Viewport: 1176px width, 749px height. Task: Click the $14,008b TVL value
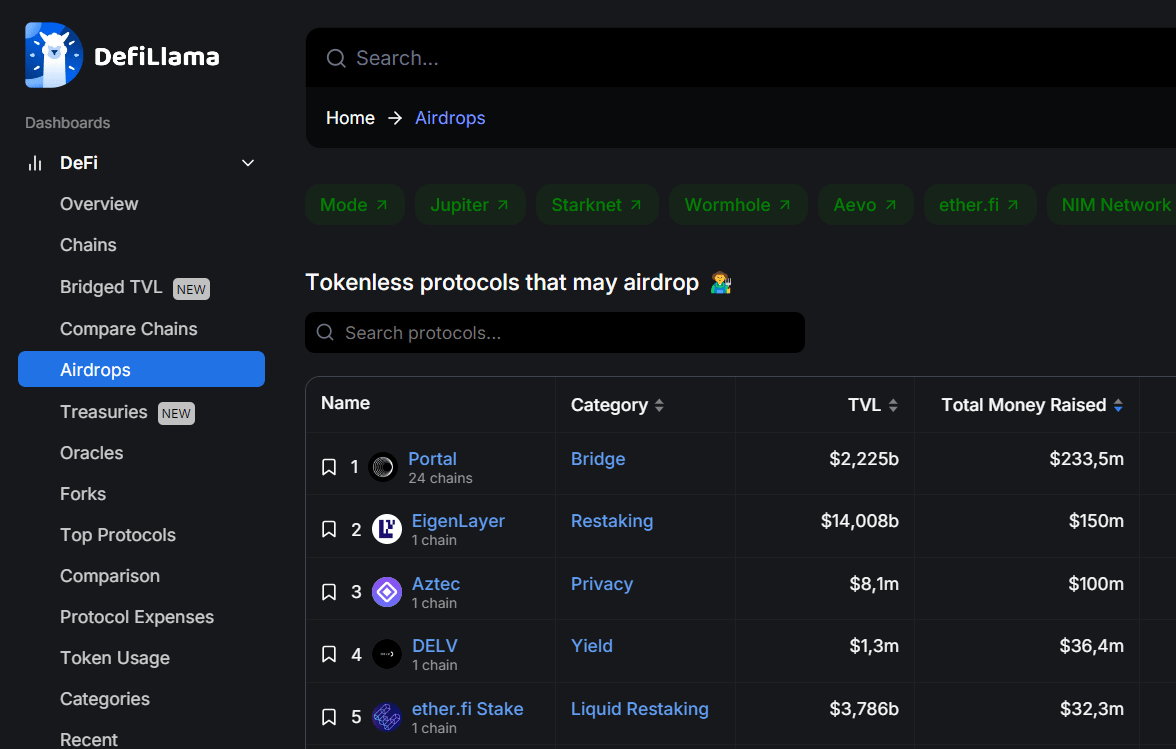point(860,521)
